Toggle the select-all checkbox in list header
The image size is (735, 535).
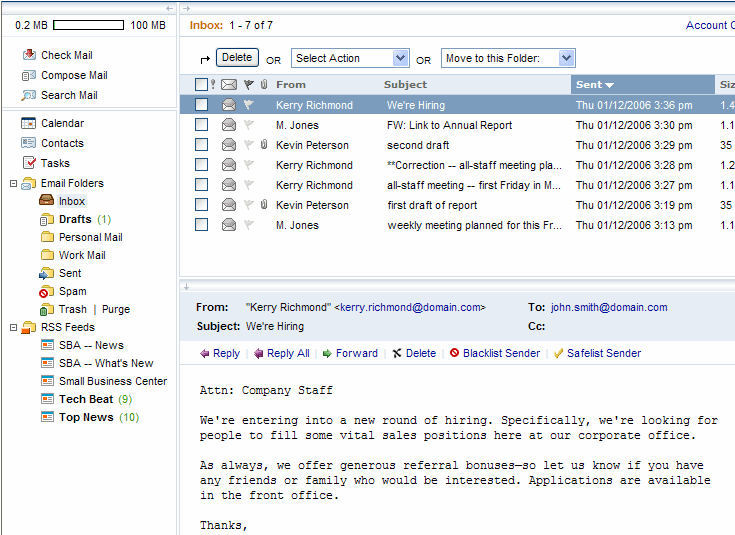tap(202, 85)
